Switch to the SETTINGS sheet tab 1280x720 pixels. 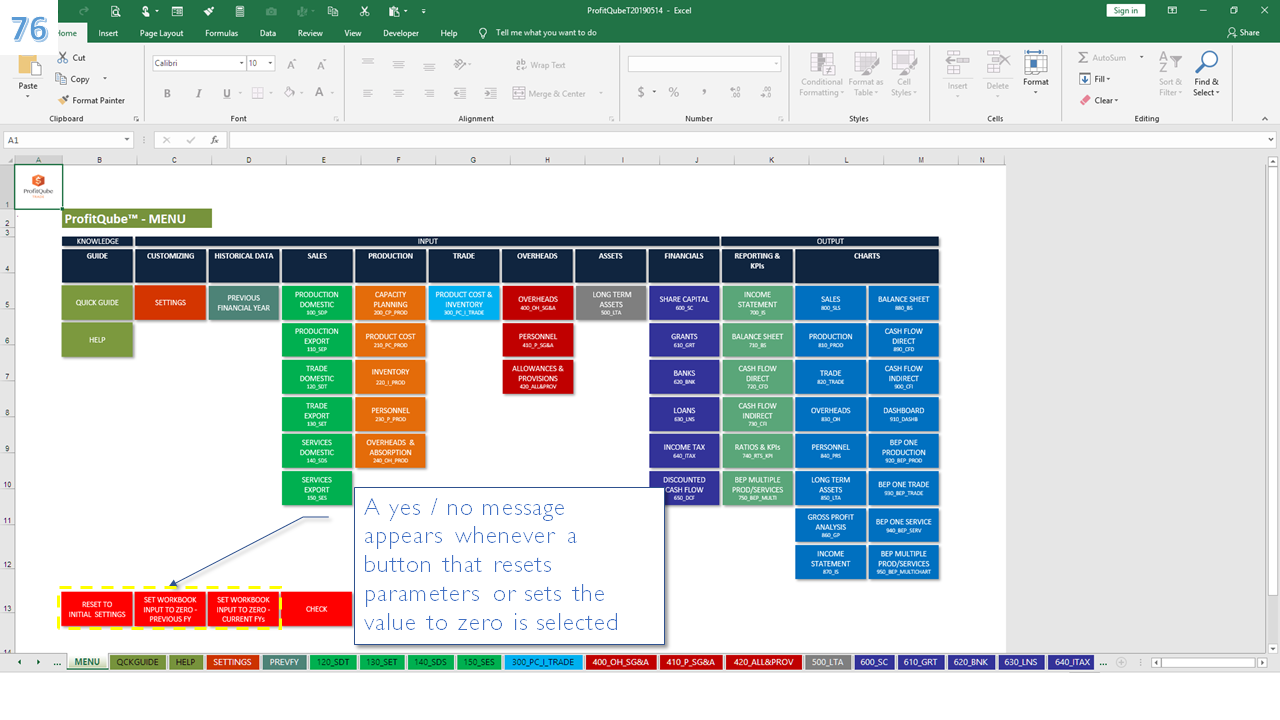tap(232, 662)
